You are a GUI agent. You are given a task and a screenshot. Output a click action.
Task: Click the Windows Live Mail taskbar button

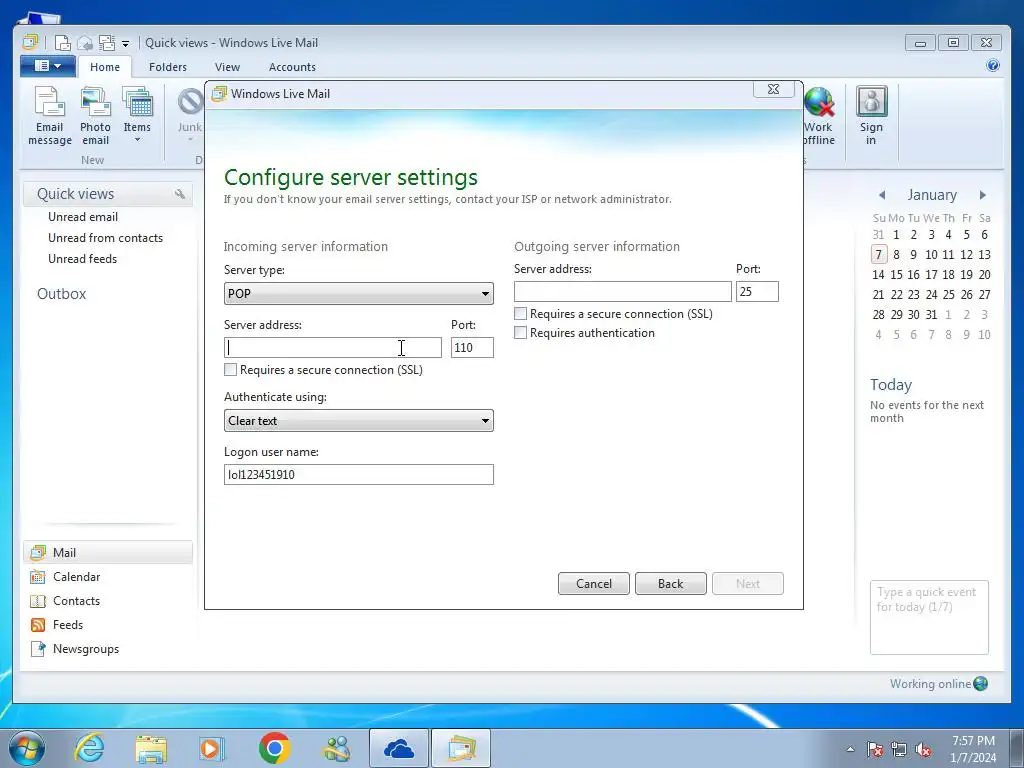coord(461,748)
